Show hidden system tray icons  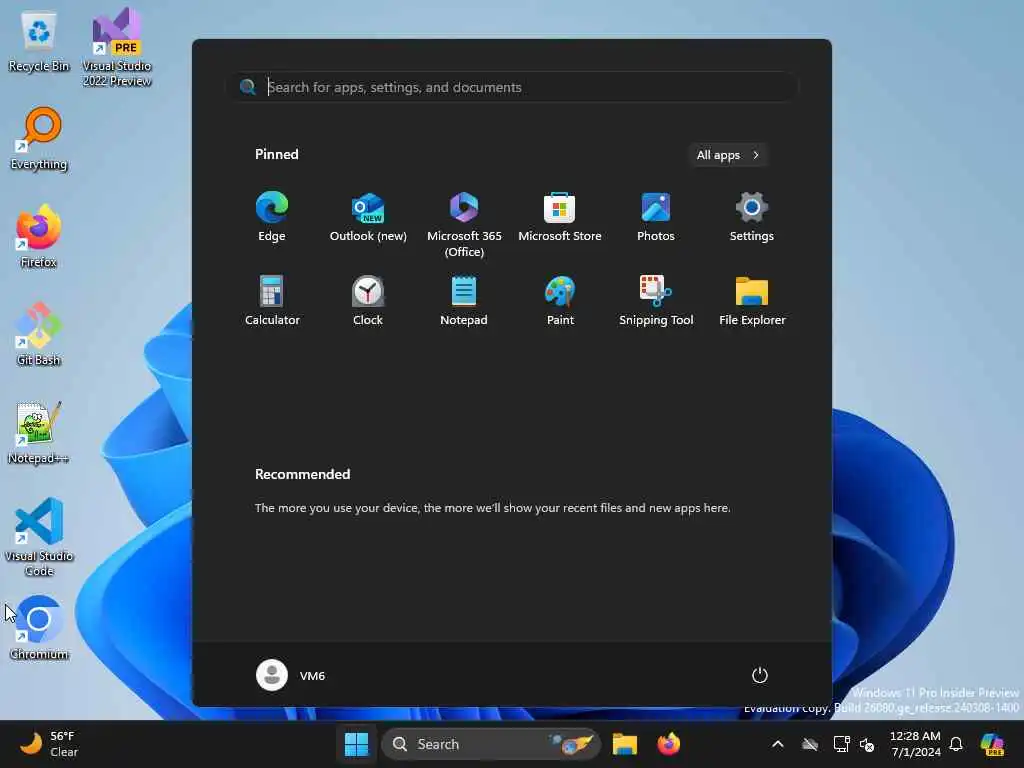(777, 744)
